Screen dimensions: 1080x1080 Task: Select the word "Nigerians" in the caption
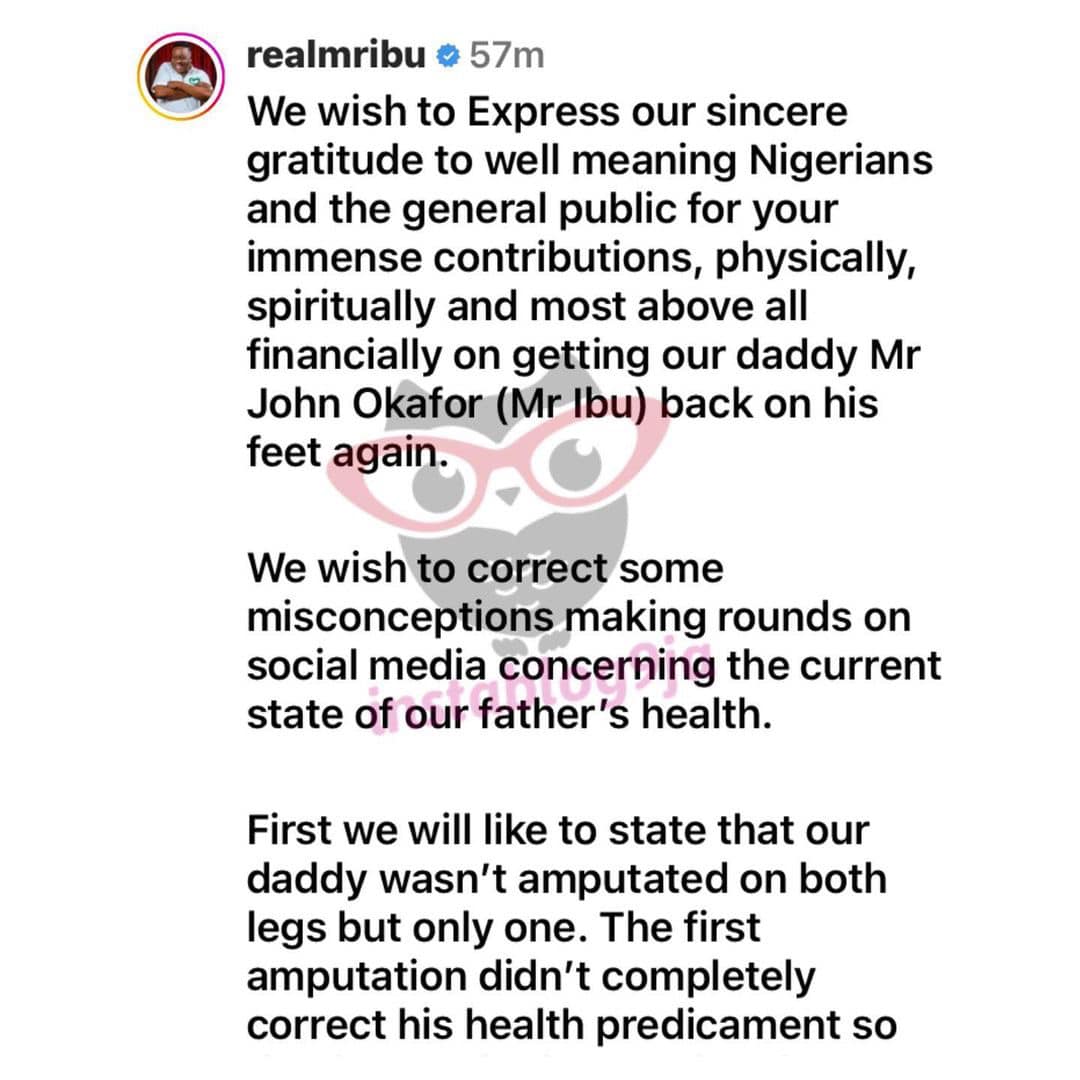pyautogui.click(x=840, y=161)
